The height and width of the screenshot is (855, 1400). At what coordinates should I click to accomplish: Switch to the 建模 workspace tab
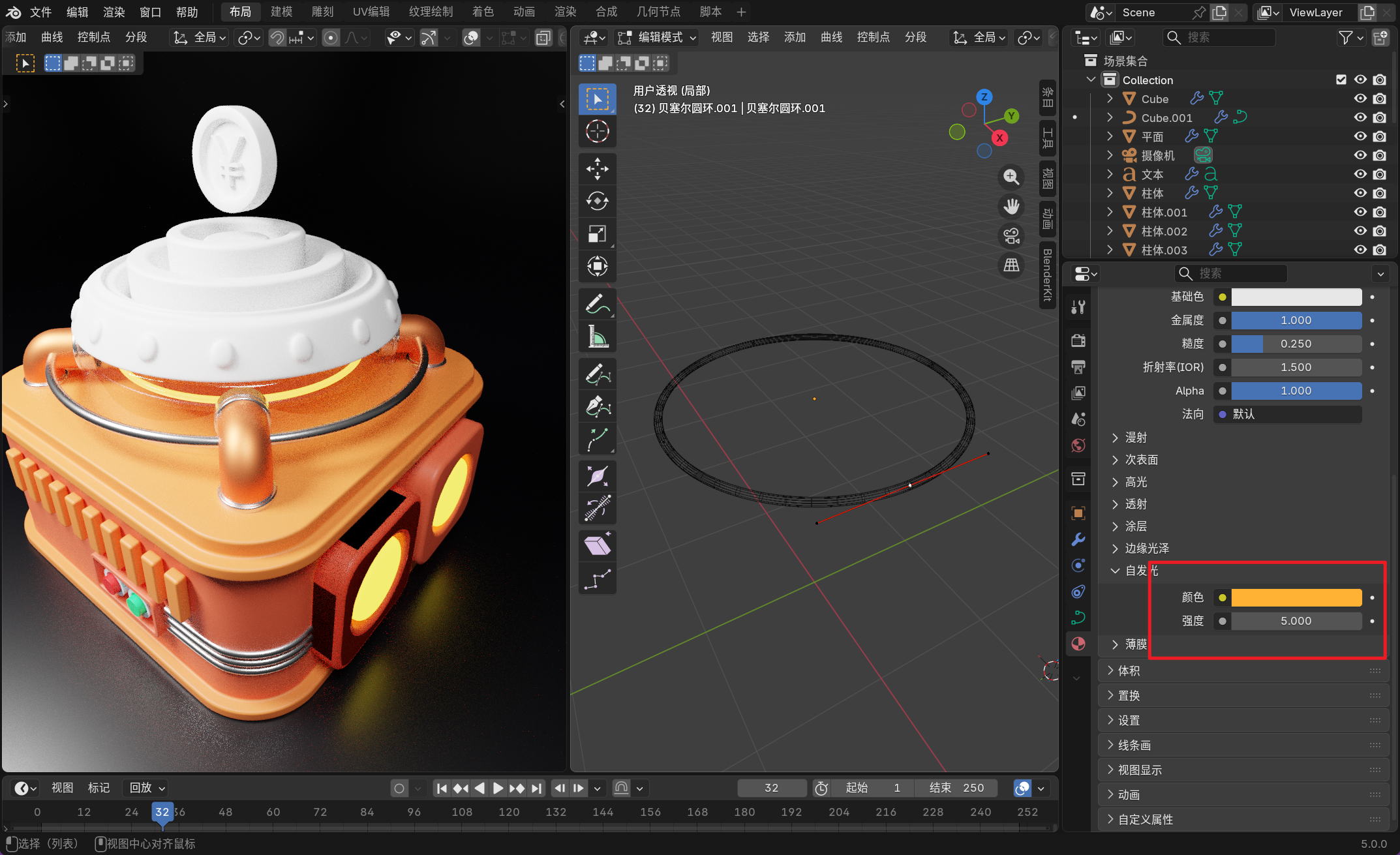[x=282, y=12]
